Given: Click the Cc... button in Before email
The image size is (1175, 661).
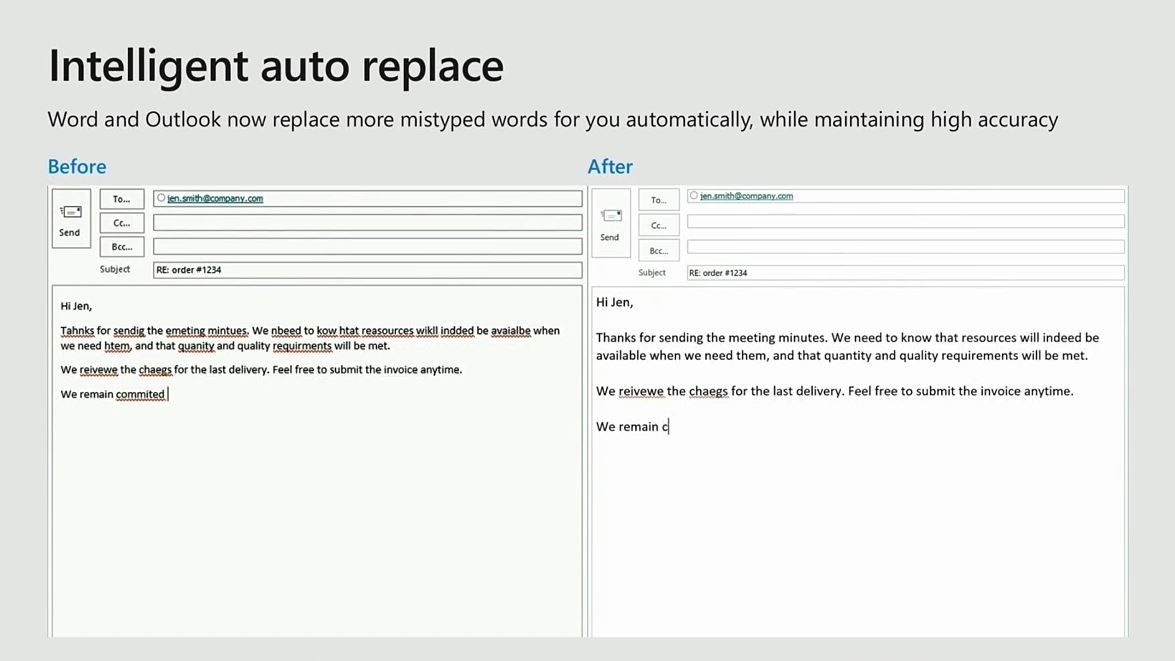Looking at the screenshot, I should click(121, 223).
